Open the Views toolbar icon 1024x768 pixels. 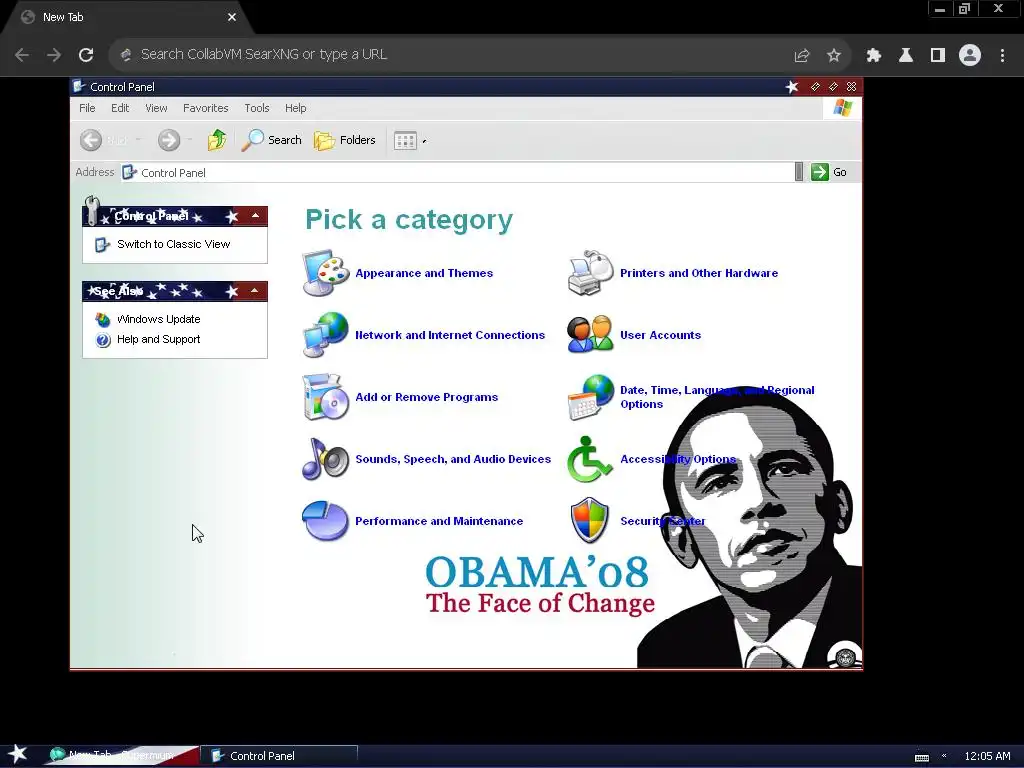(405, 140)
